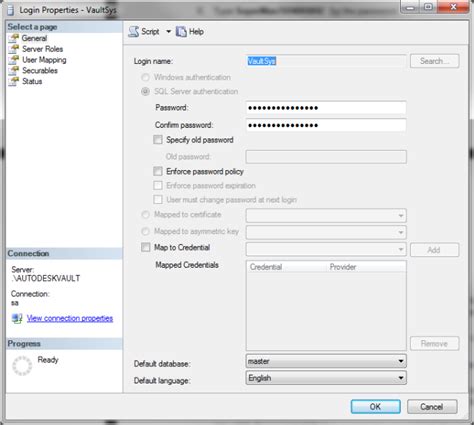Open the General page icon

point(14,38)
